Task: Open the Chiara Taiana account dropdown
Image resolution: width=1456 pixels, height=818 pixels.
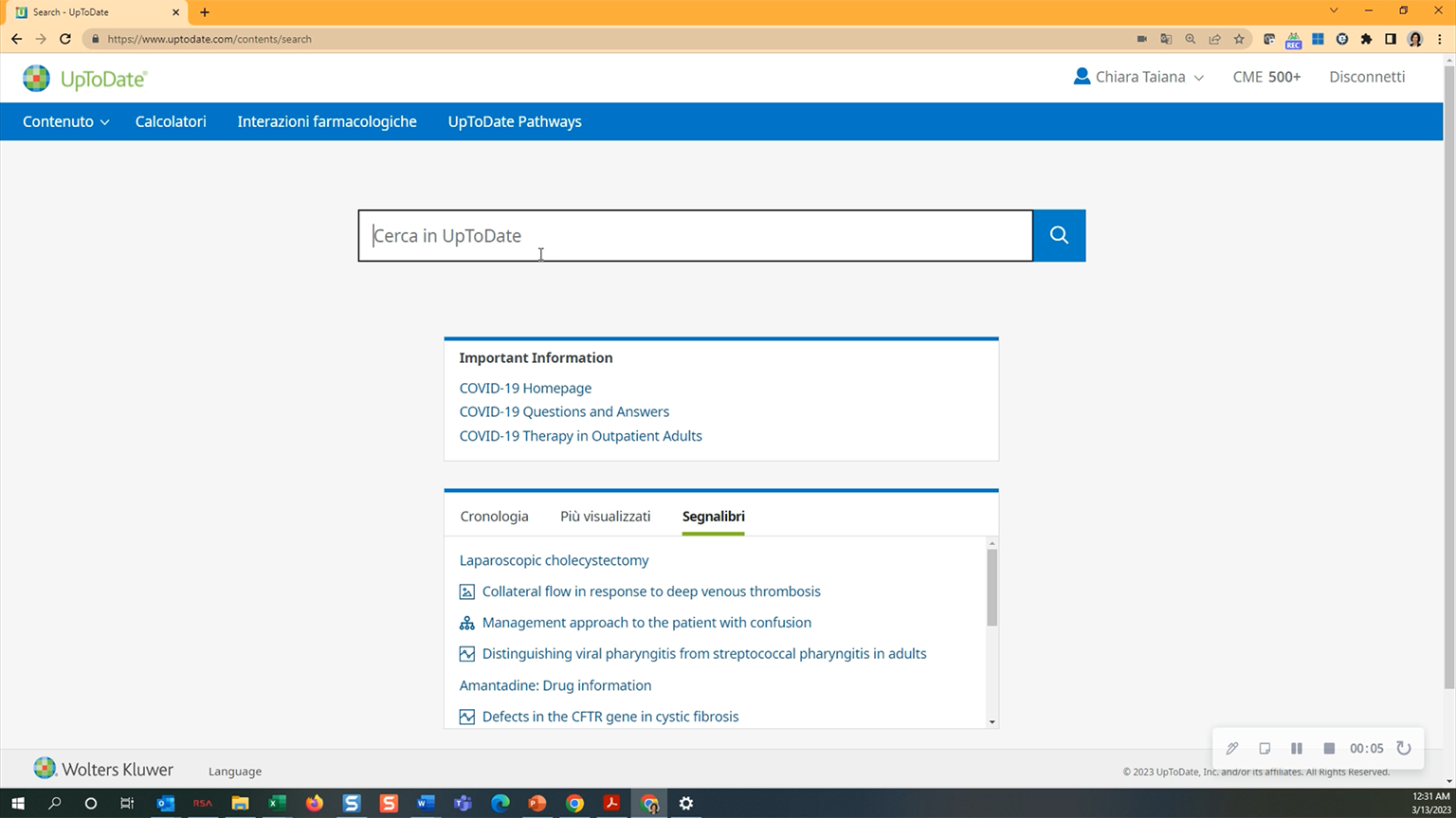Action: pyautogui.click(x=1138, y=77)
